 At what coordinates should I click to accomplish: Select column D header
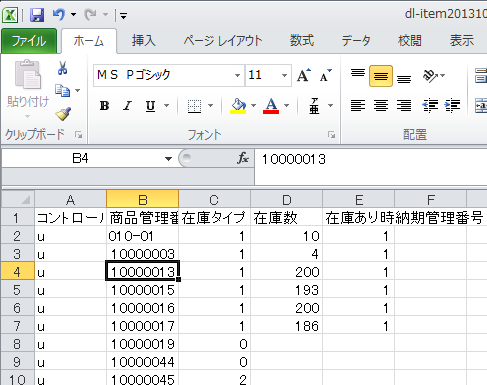click(x=286, y=199)
